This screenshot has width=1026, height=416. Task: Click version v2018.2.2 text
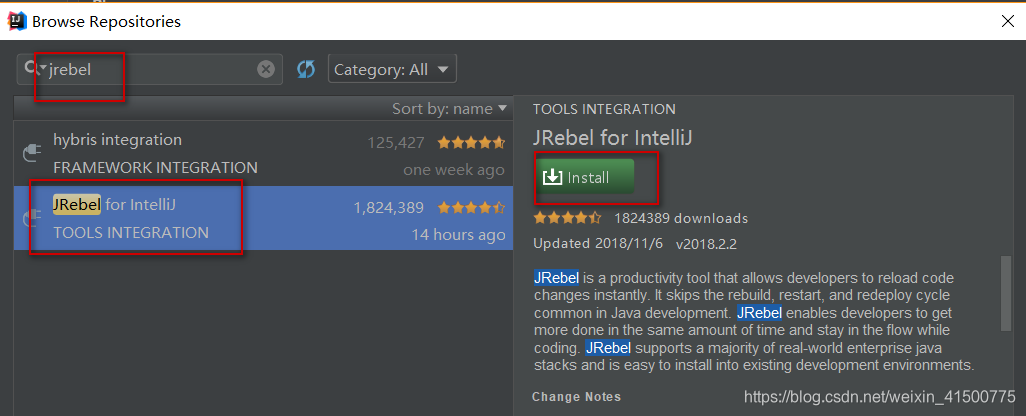point(707,244)
